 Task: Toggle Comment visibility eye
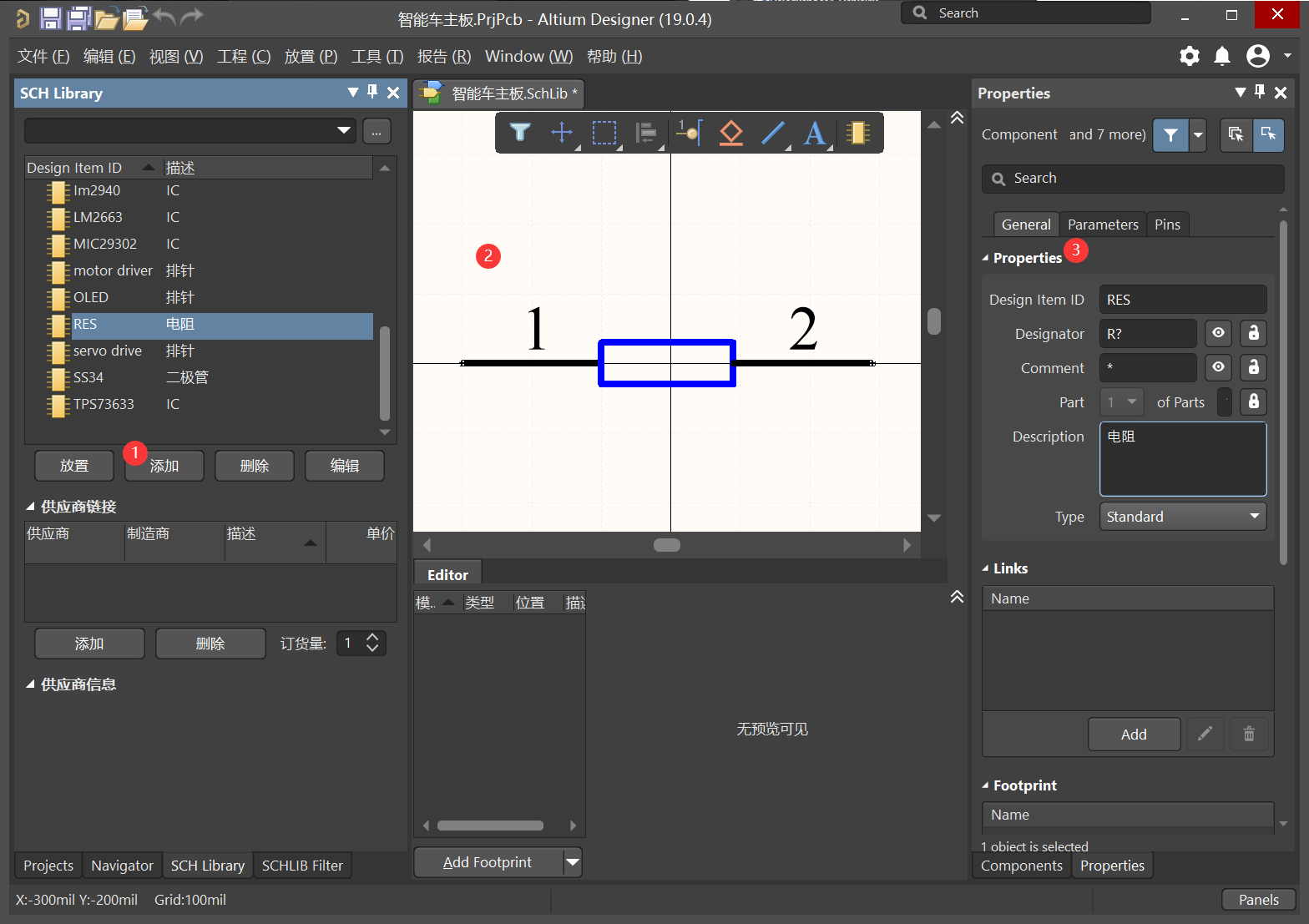click(x=1219, y=367)
